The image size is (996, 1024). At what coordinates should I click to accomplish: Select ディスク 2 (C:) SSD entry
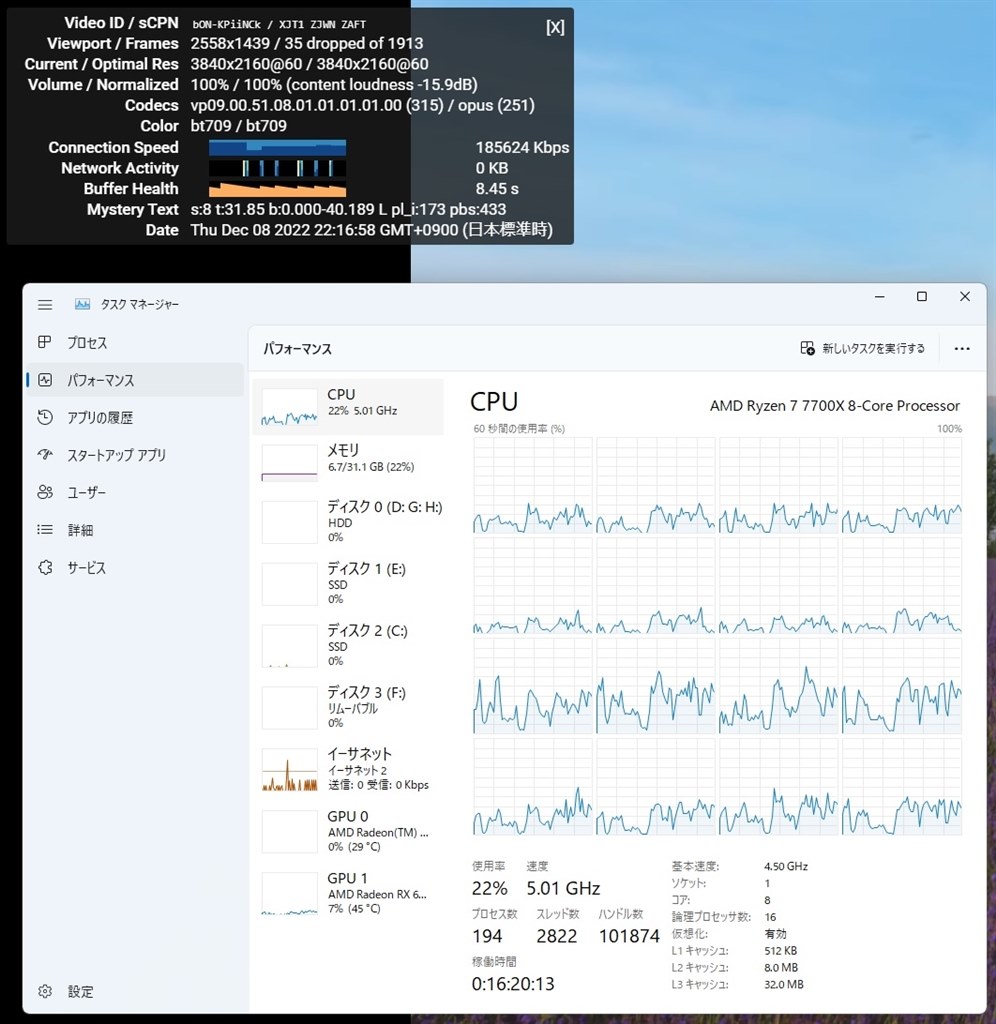(x=348, y=645)
